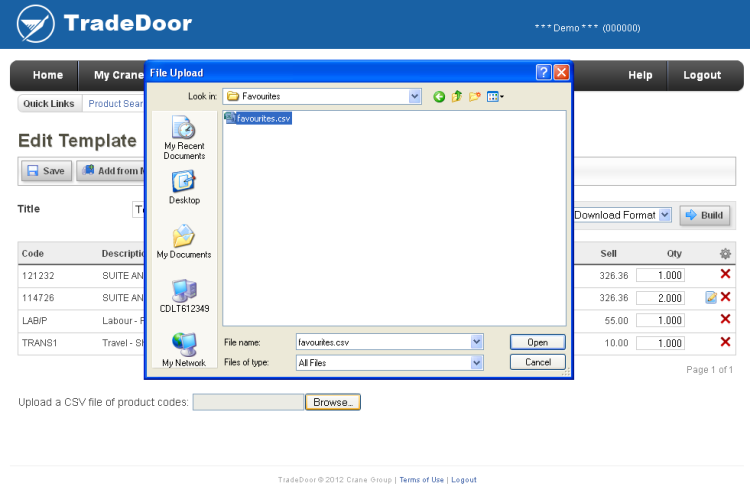The width and height of the screenshot is (750, 493).
Task: Open the table settings gear icon
Action: coord(725,253)
